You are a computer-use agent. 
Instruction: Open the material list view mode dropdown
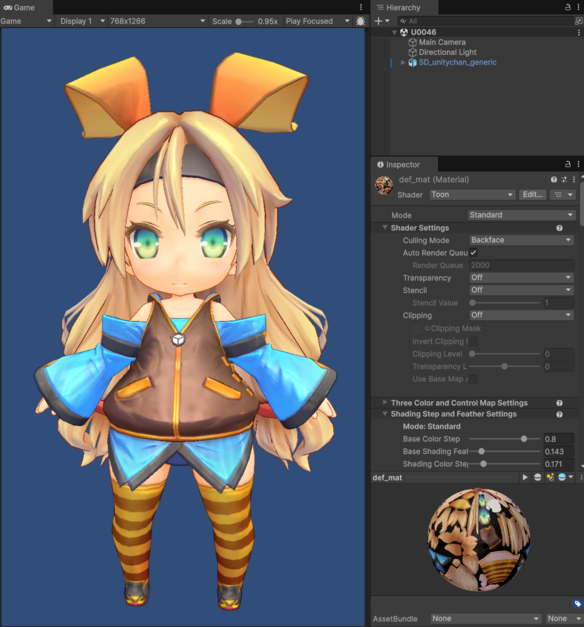[563, 195]
